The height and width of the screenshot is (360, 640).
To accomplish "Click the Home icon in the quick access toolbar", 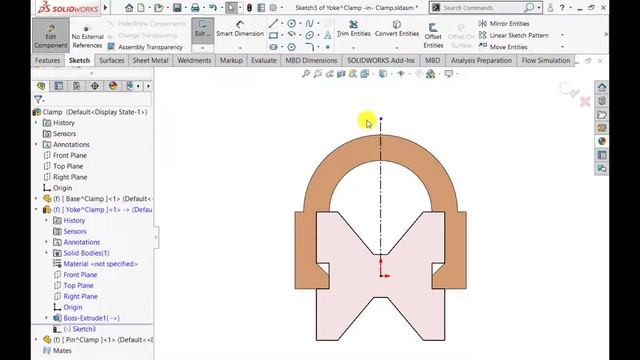I will [129, 8].
